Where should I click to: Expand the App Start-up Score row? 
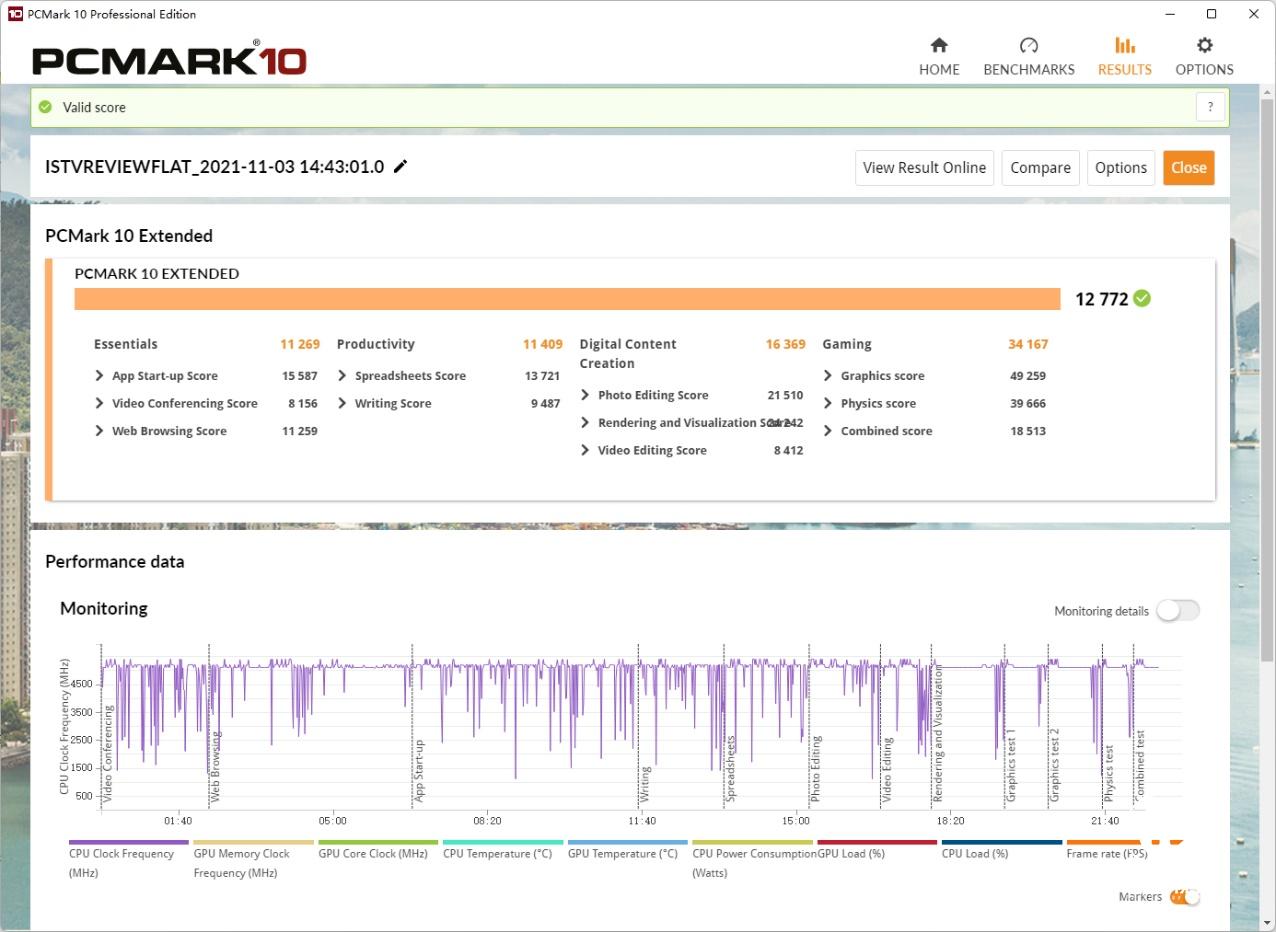pos(100,376)
